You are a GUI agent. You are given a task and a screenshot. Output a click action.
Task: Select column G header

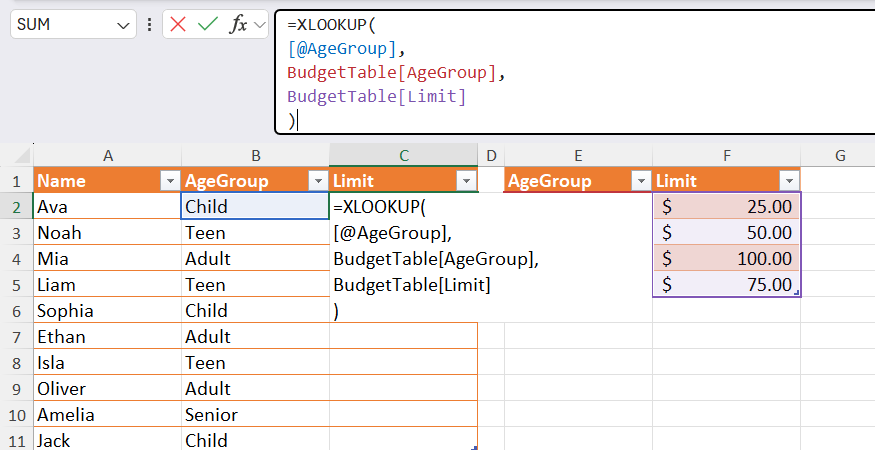838,156
